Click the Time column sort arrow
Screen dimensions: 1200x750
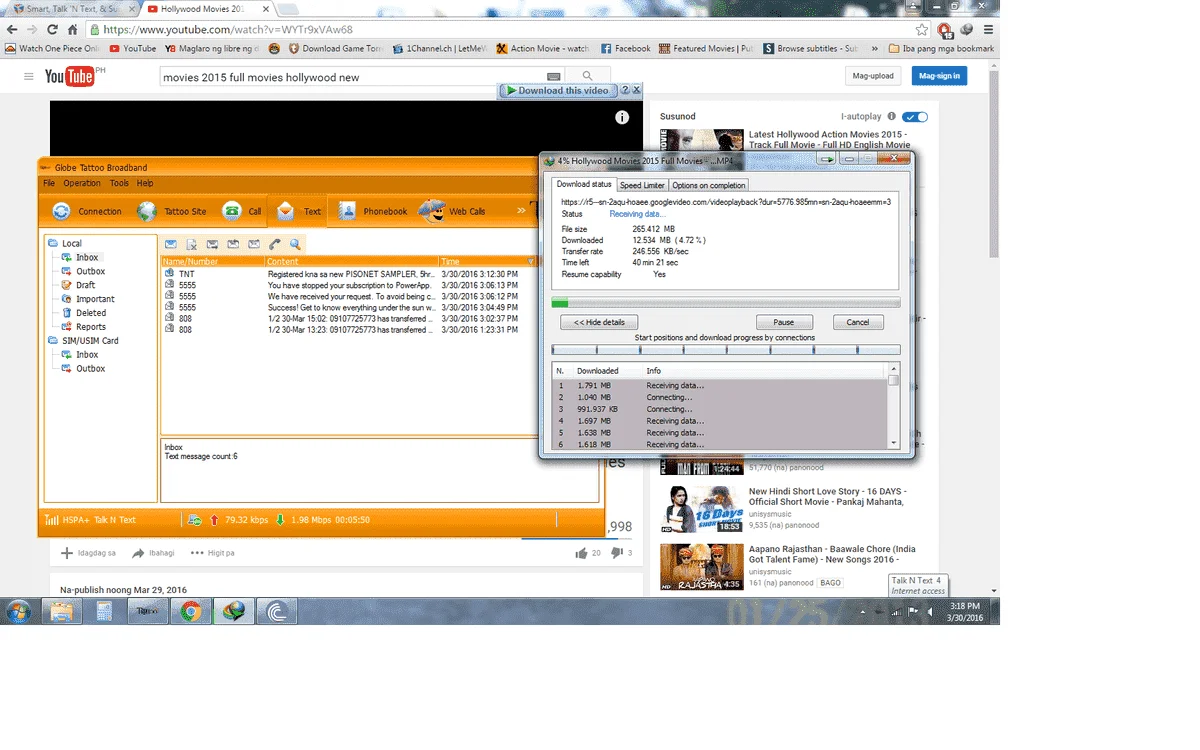[x=531, y=261]
